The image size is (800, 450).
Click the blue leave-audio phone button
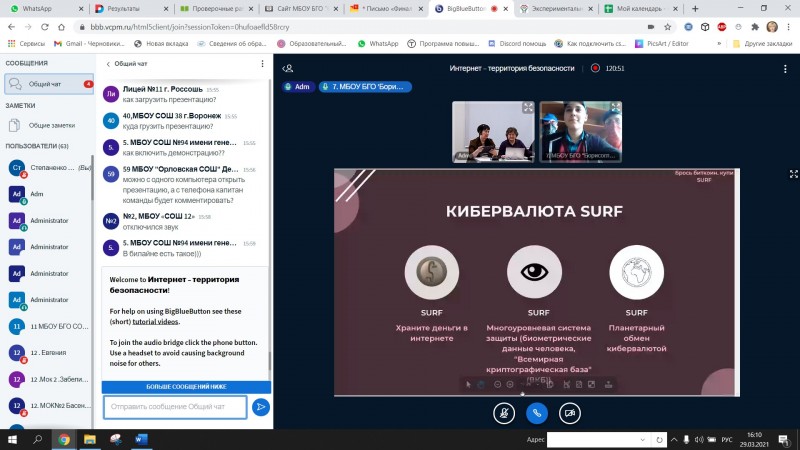tap(537, 411)
